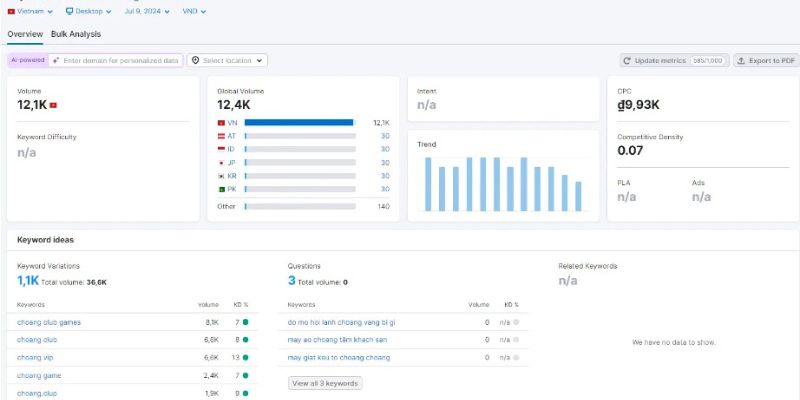The image size is (800, 400).
Task: Click the PK flag in Global Volume
Action: coord(221,189)
